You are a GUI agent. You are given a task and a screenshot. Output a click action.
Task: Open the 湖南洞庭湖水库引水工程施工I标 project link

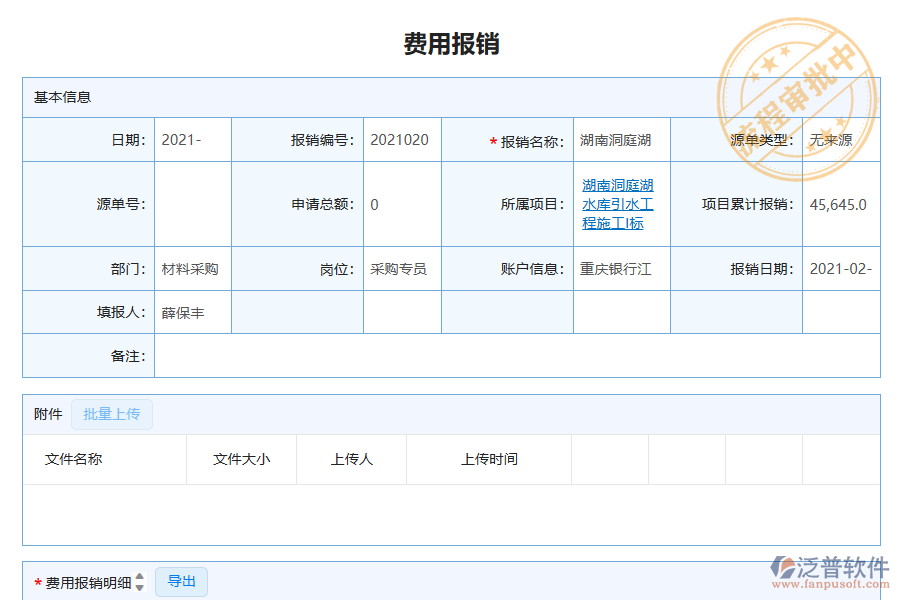(x=620, y=203)
